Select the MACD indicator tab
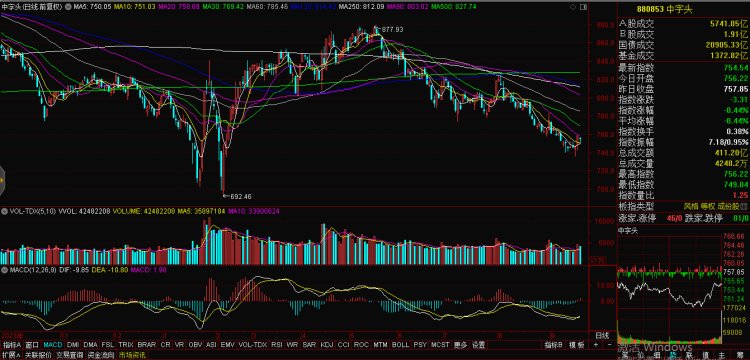This screenshot has height=360, width=750. 53,345
